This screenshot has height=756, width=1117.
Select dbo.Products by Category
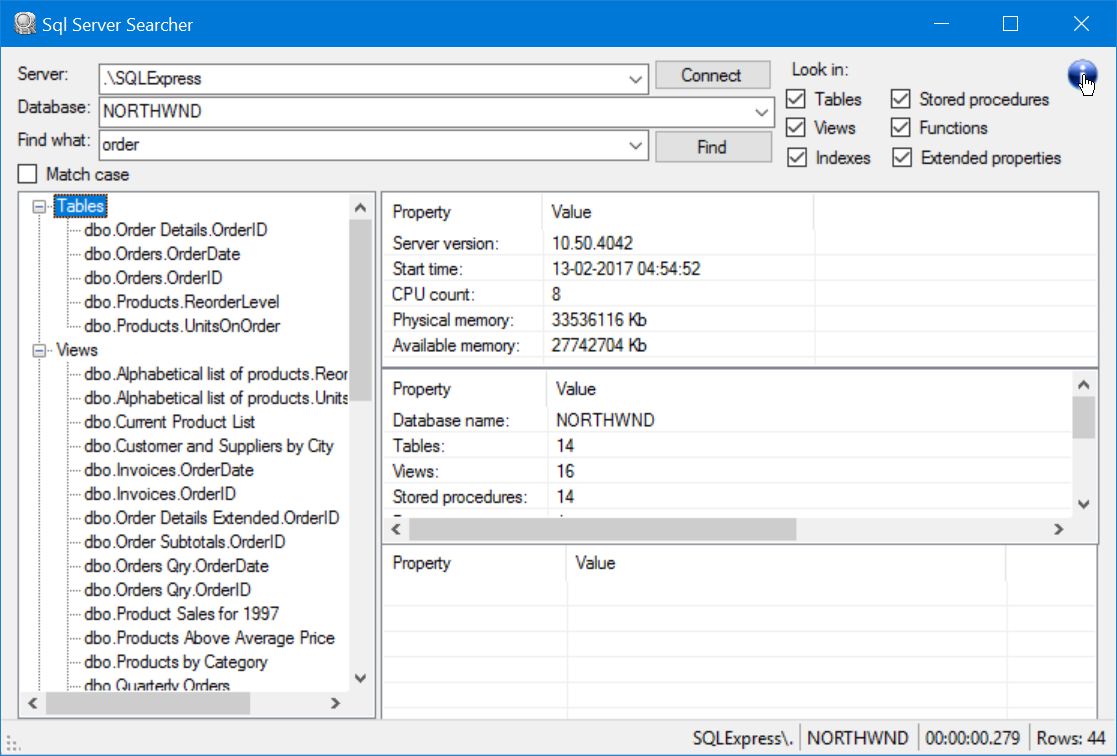point(176,662)
